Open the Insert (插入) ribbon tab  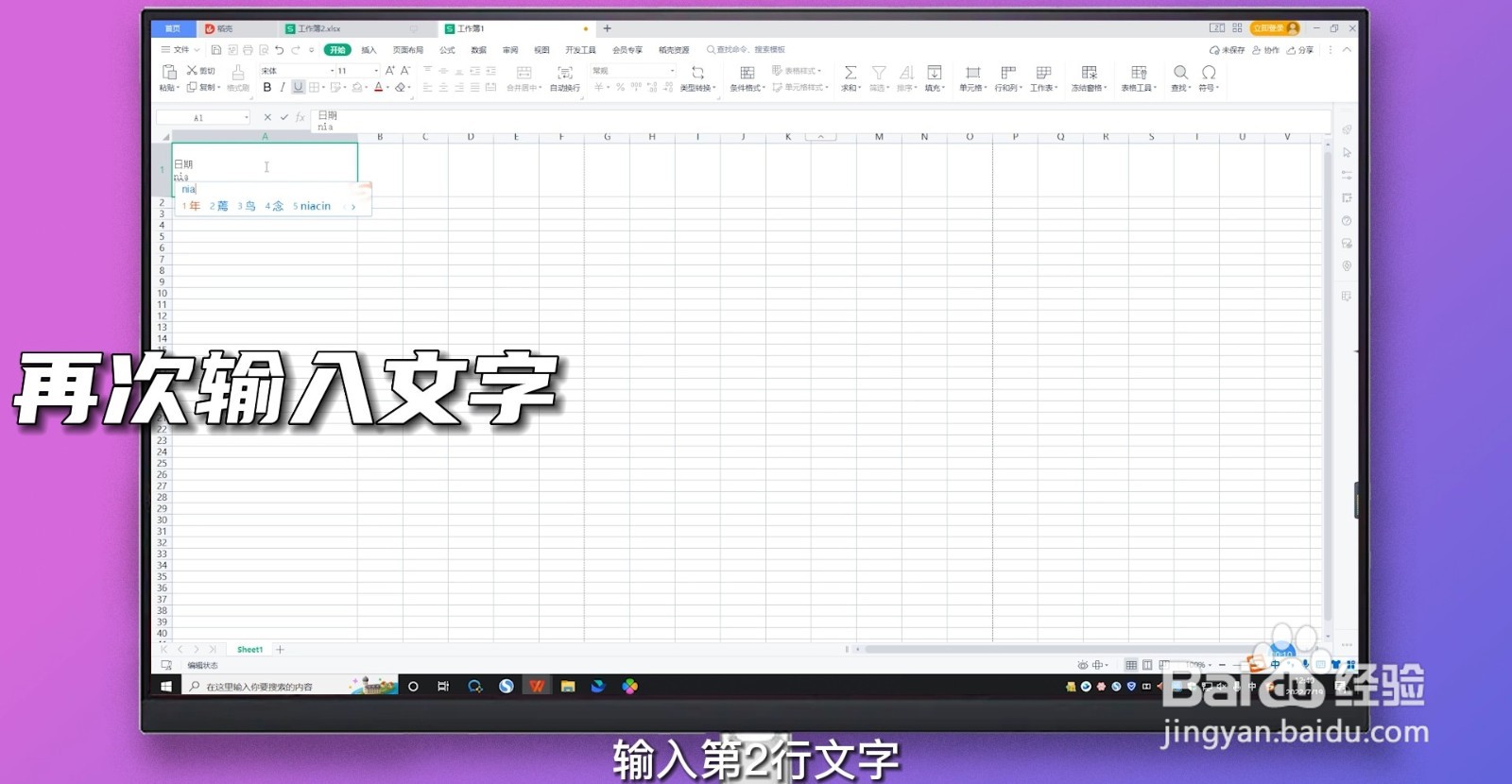click(369, 50)
